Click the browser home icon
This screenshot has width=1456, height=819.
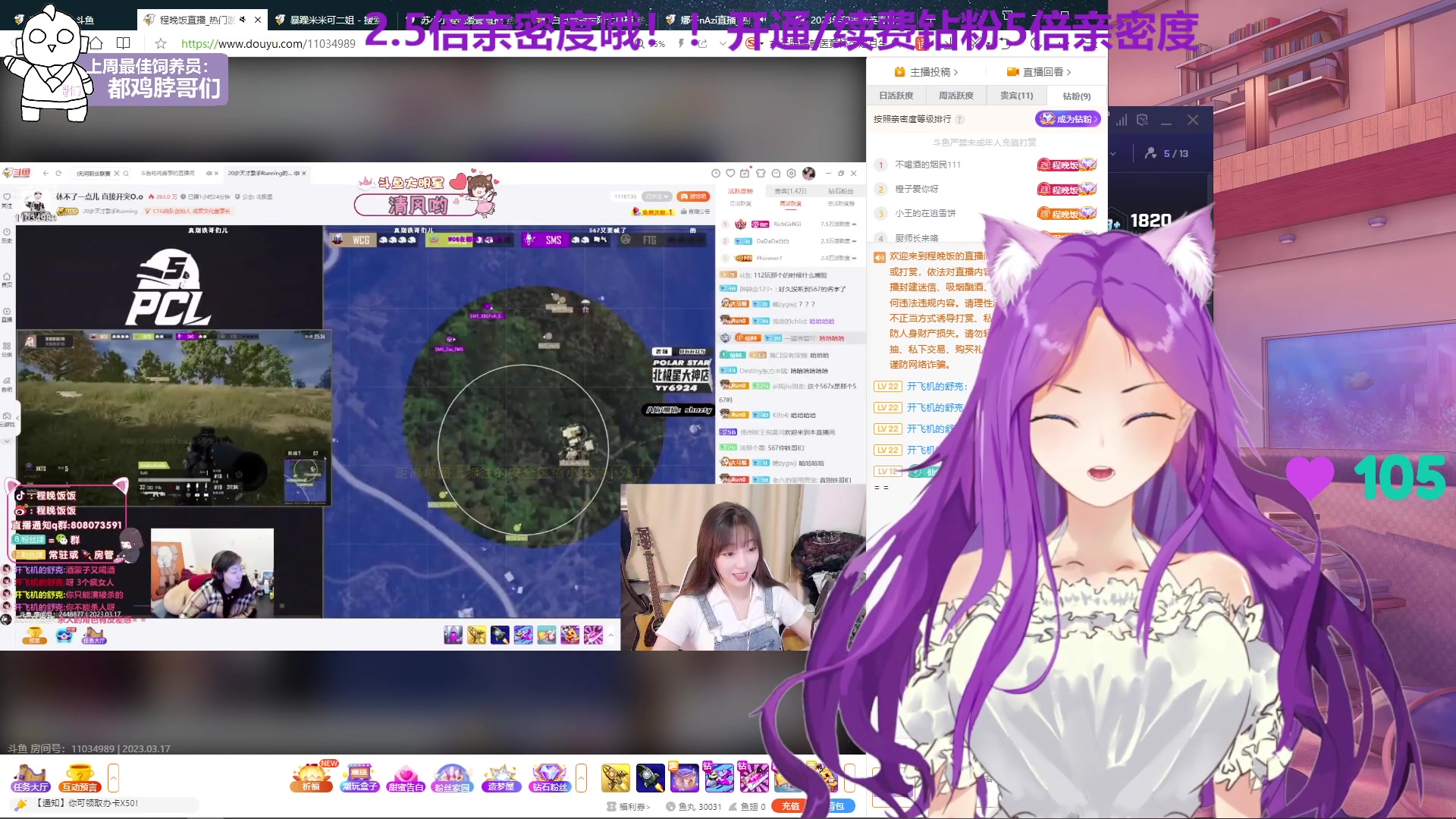pyautogui.click(x=96, y=43)
